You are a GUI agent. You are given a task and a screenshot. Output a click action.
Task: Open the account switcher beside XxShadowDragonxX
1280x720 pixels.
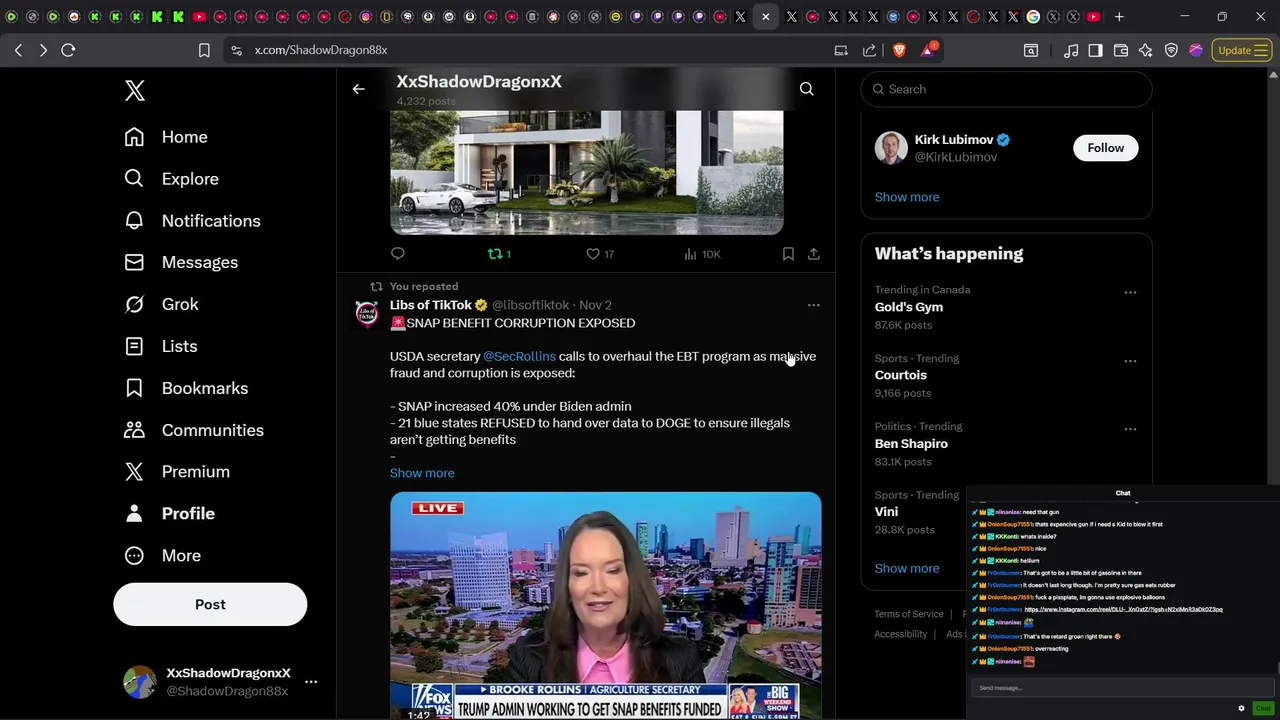click(x=311, y=682)
